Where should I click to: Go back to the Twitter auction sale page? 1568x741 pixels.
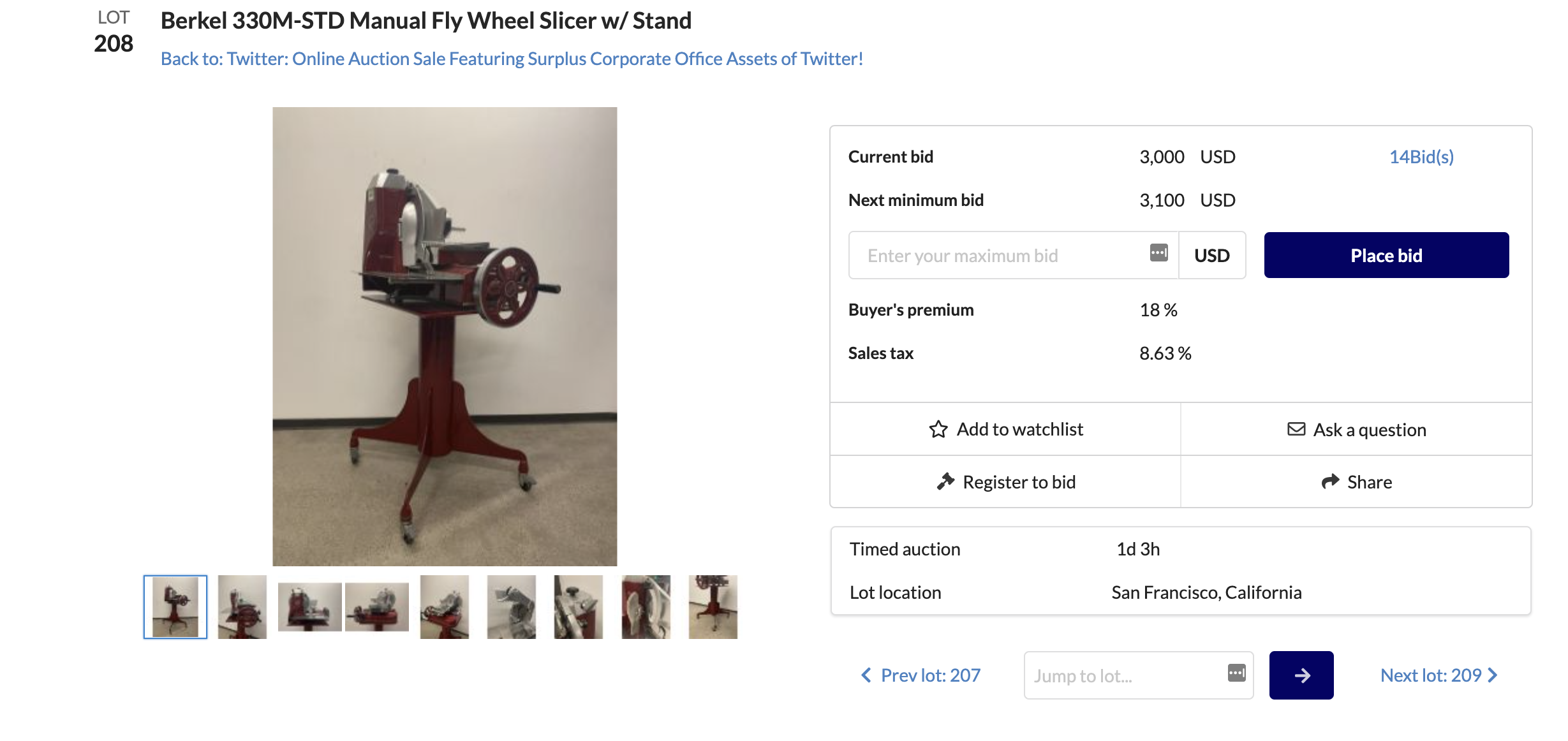point(512,59)
